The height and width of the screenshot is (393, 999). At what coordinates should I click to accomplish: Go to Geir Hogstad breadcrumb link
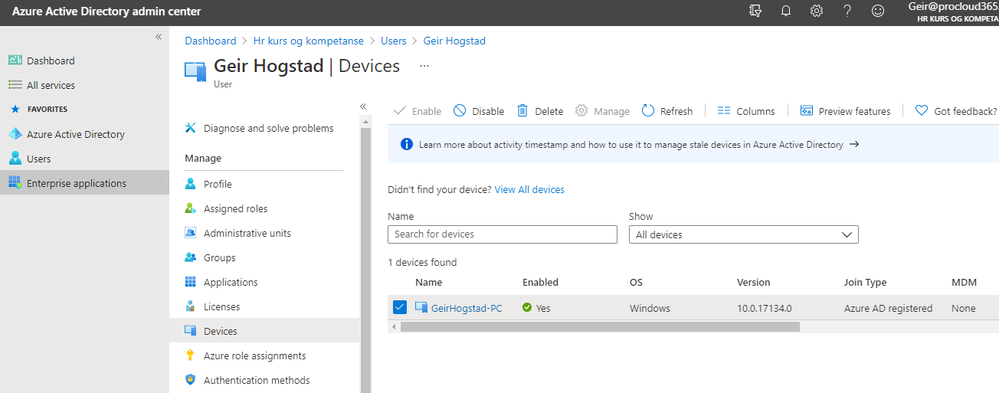pos(454,41)
